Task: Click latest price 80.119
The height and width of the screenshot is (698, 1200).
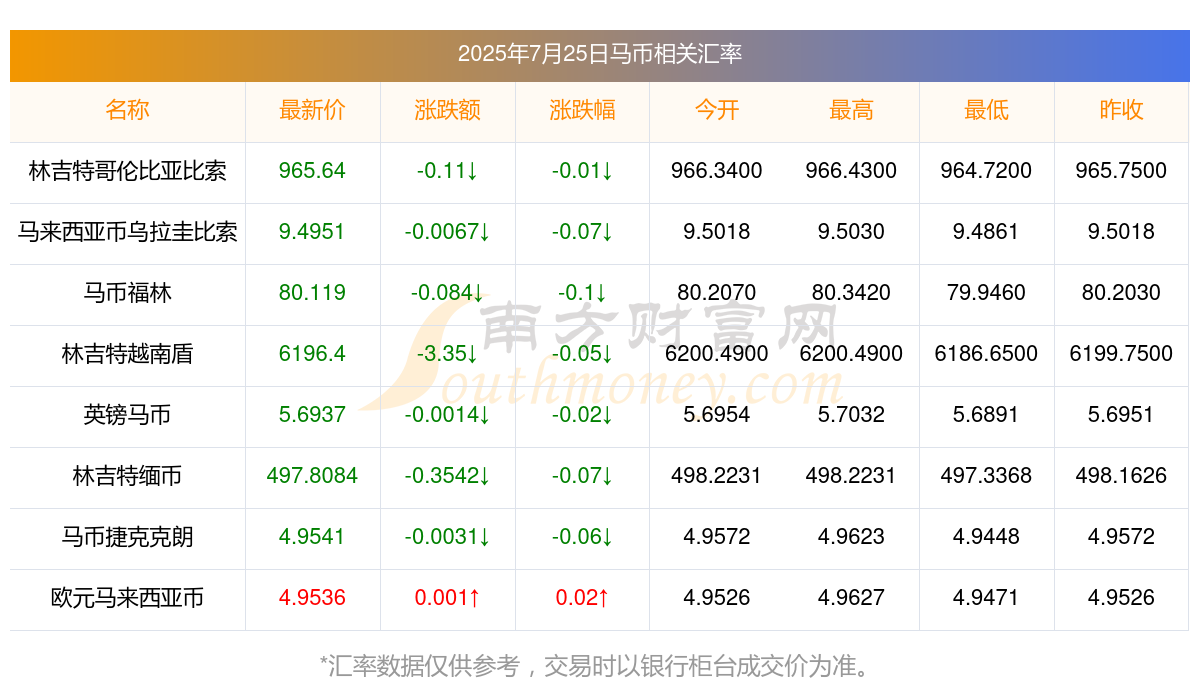Action: point(312,293)
